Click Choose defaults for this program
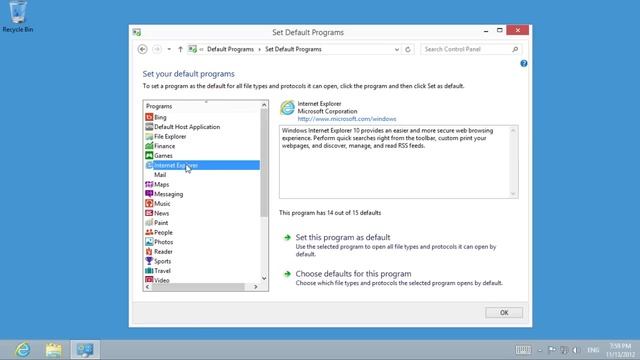This screenshot has width=640, height=360. pyautogui.click(x=353, y=273)
